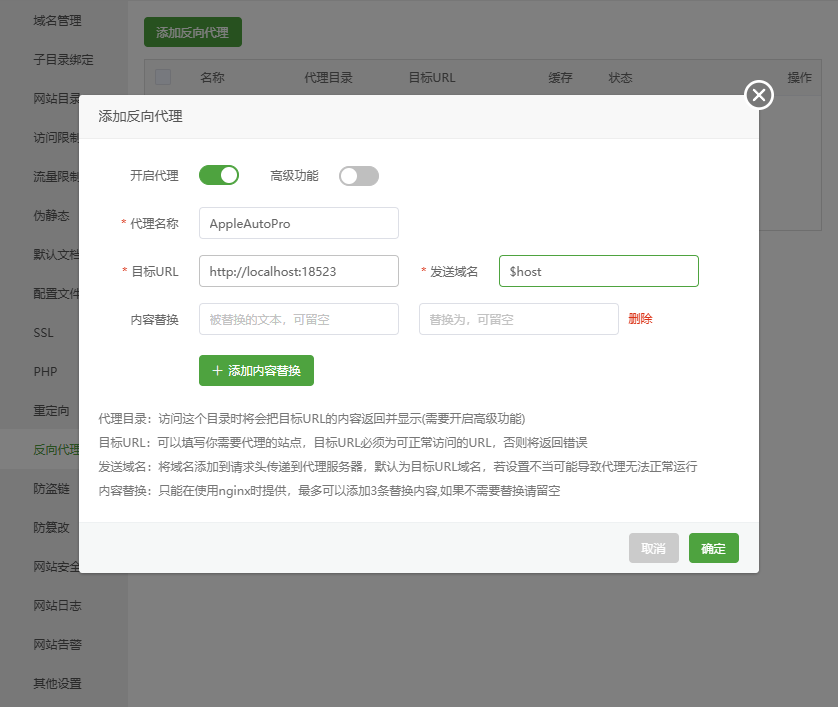
Task: Click the 替换为 input box
Action: [x=519, y=319]
